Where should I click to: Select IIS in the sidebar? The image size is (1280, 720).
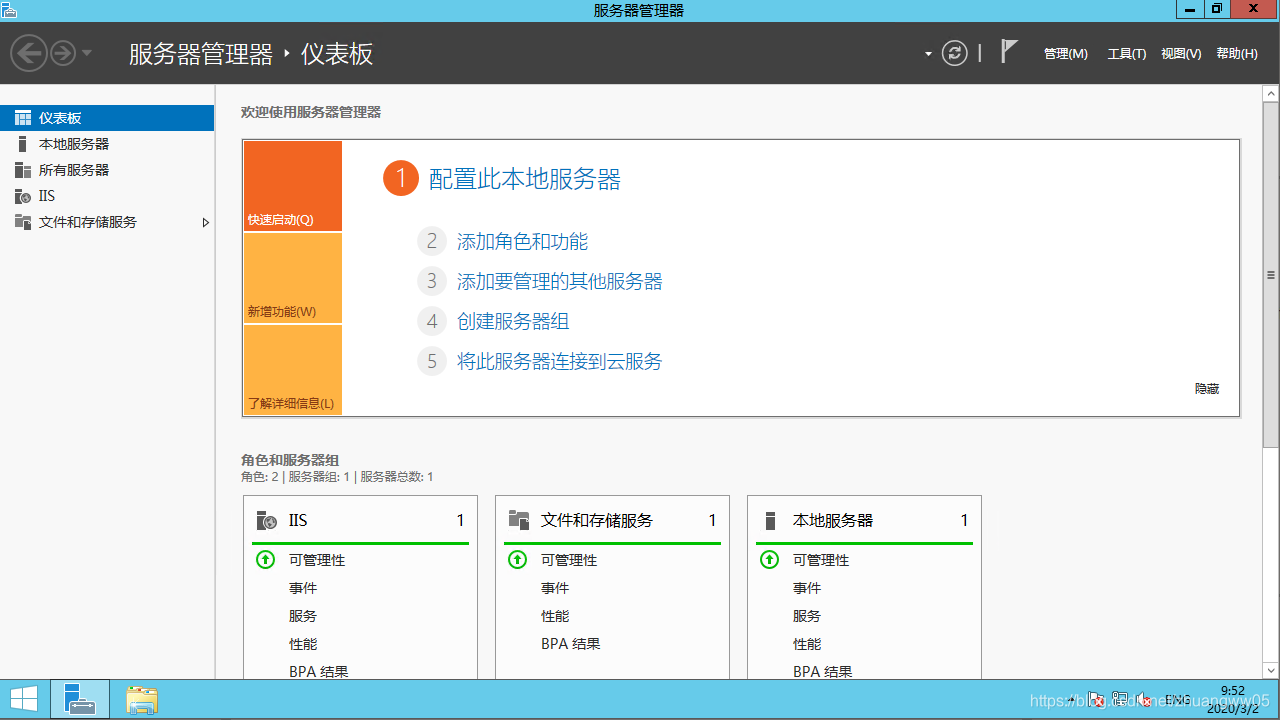coord(107,196)
